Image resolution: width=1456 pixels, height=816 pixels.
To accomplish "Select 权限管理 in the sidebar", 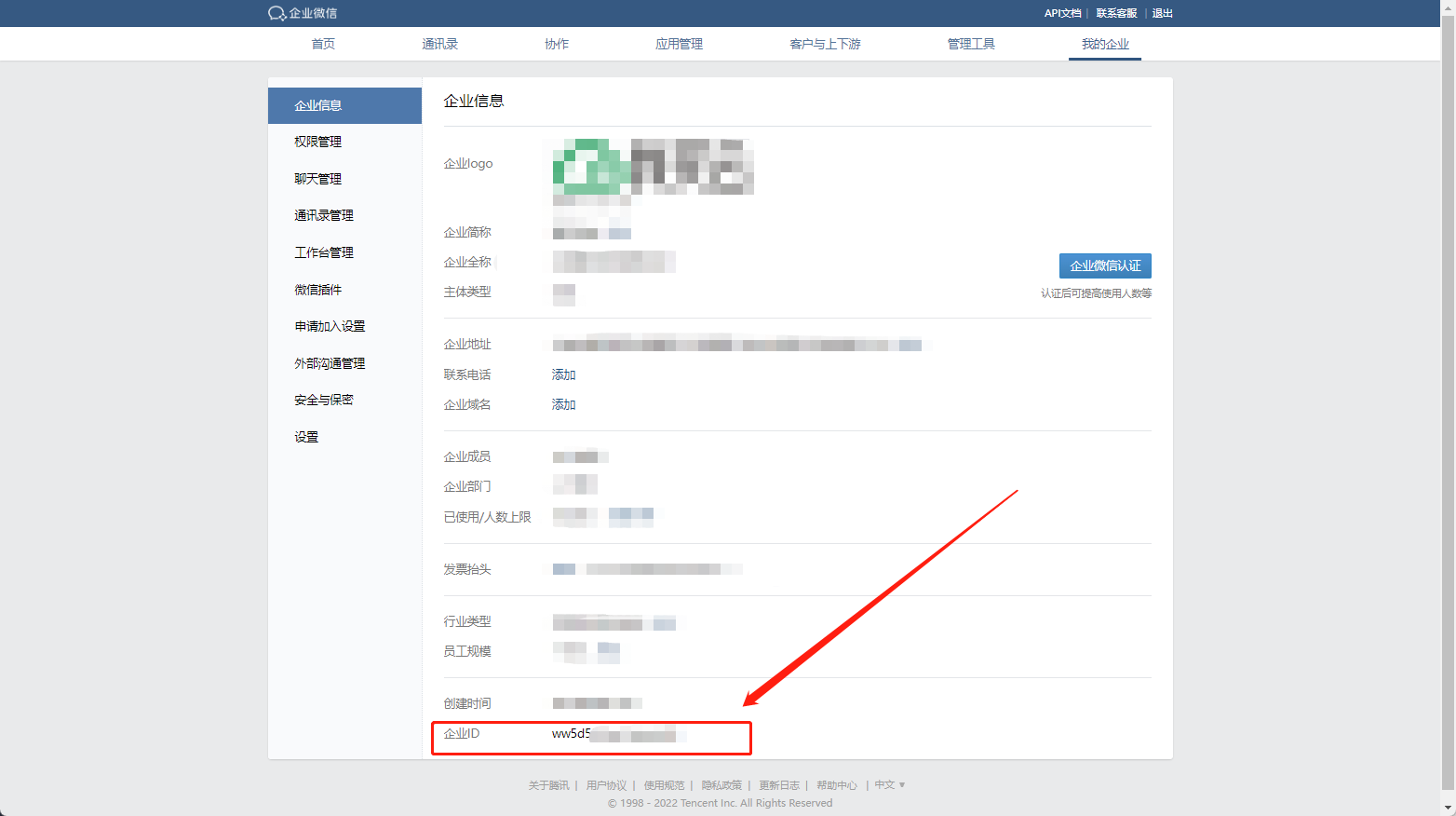I will [318, 142].
